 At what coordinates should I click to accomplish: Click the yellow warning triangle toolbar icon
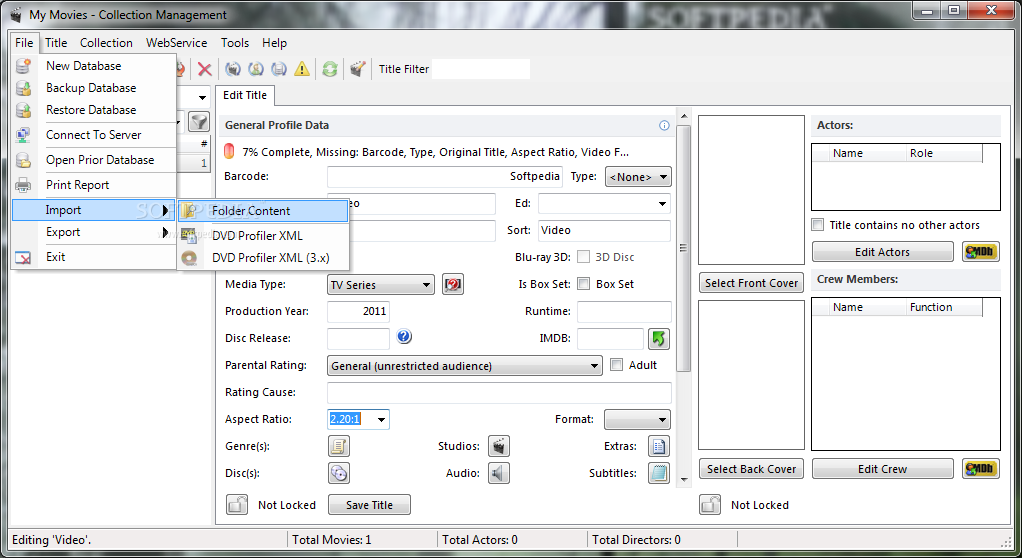point(302,69)
